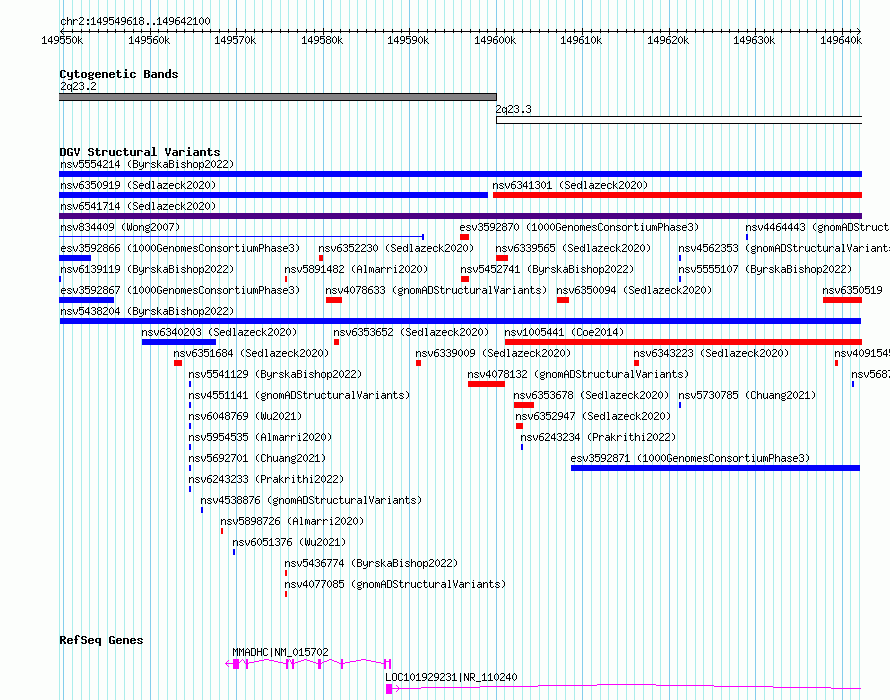
Task: Click the blue esv3592871 variant bar
Action: tap(715, 468)
